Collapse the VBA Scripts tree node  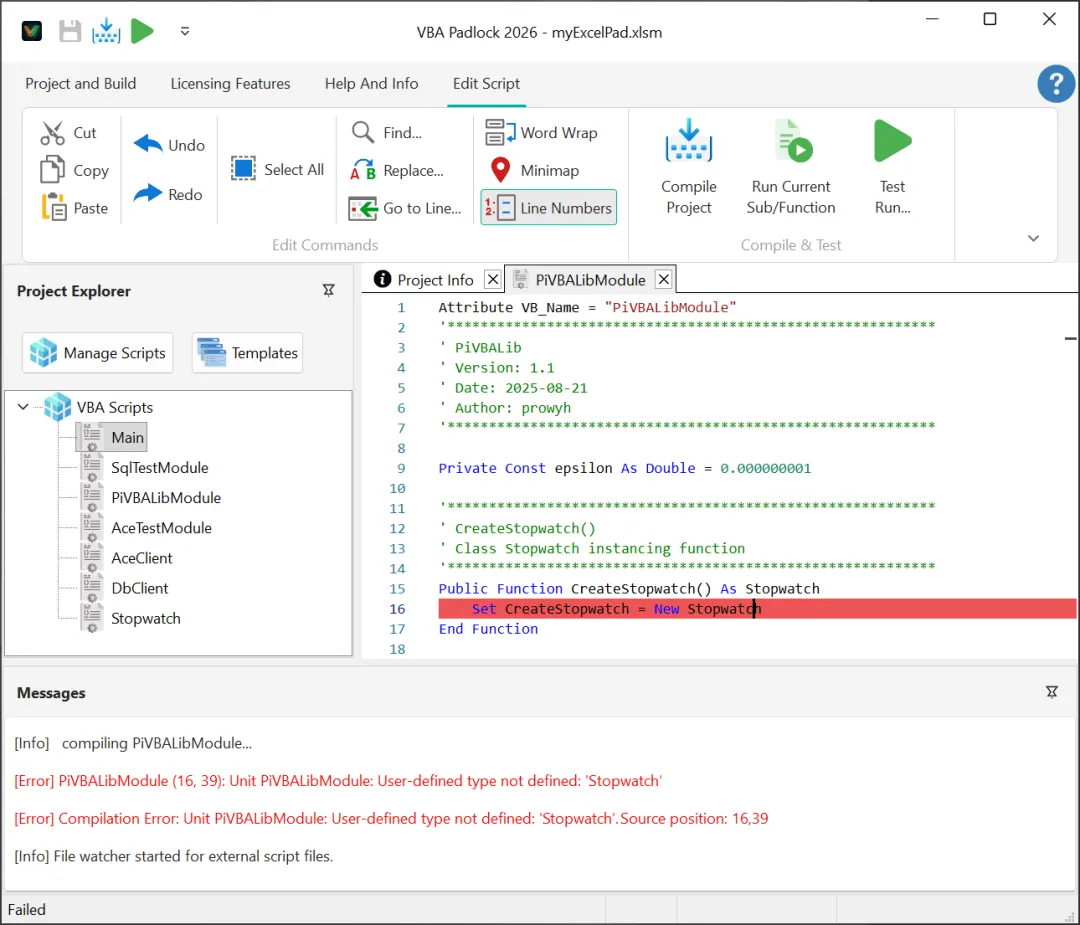pos(23,407)
